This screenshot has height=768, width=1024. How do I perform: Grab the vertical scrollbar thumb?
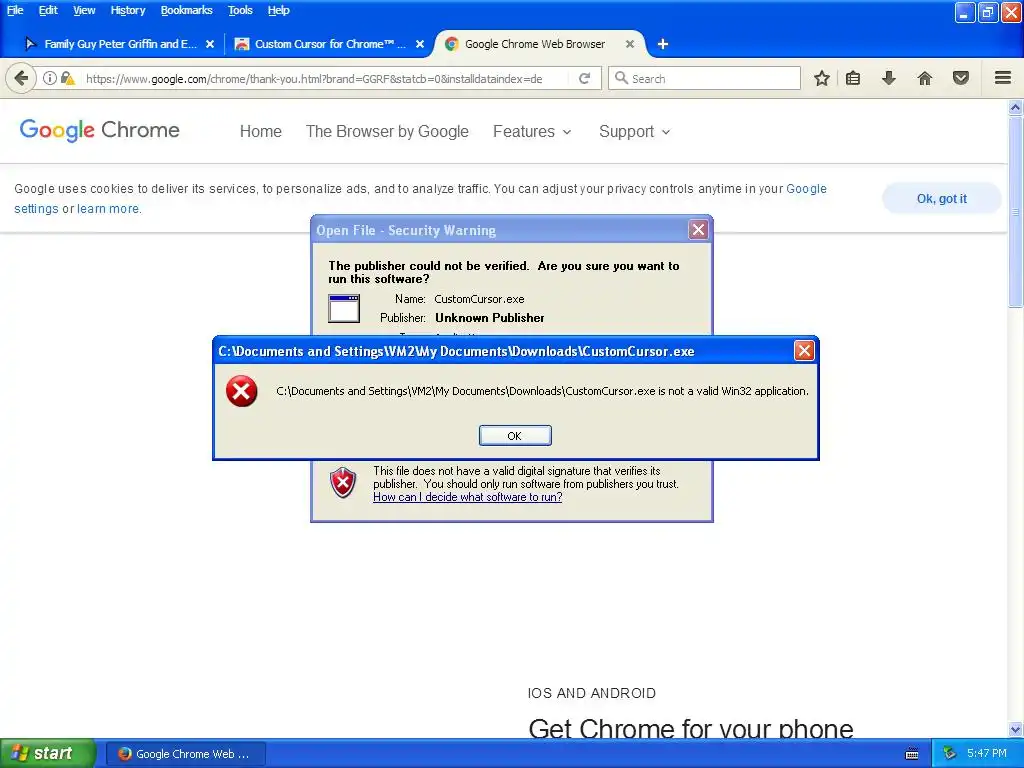pos(1016,211)
